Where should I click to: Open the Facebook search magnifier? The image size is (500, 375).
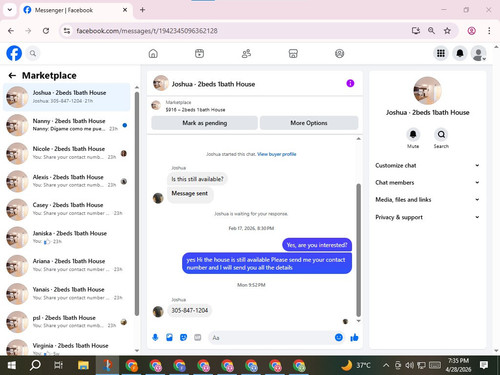33,53
